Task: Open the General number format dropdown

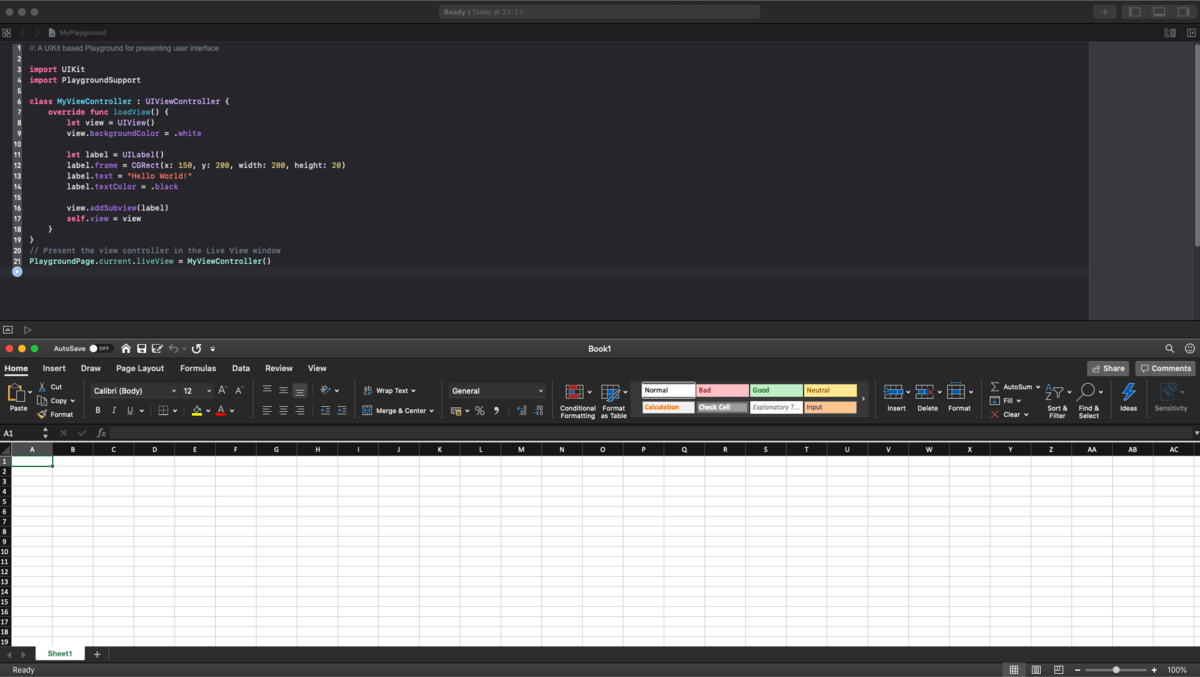Action: (x=497, y=391)
